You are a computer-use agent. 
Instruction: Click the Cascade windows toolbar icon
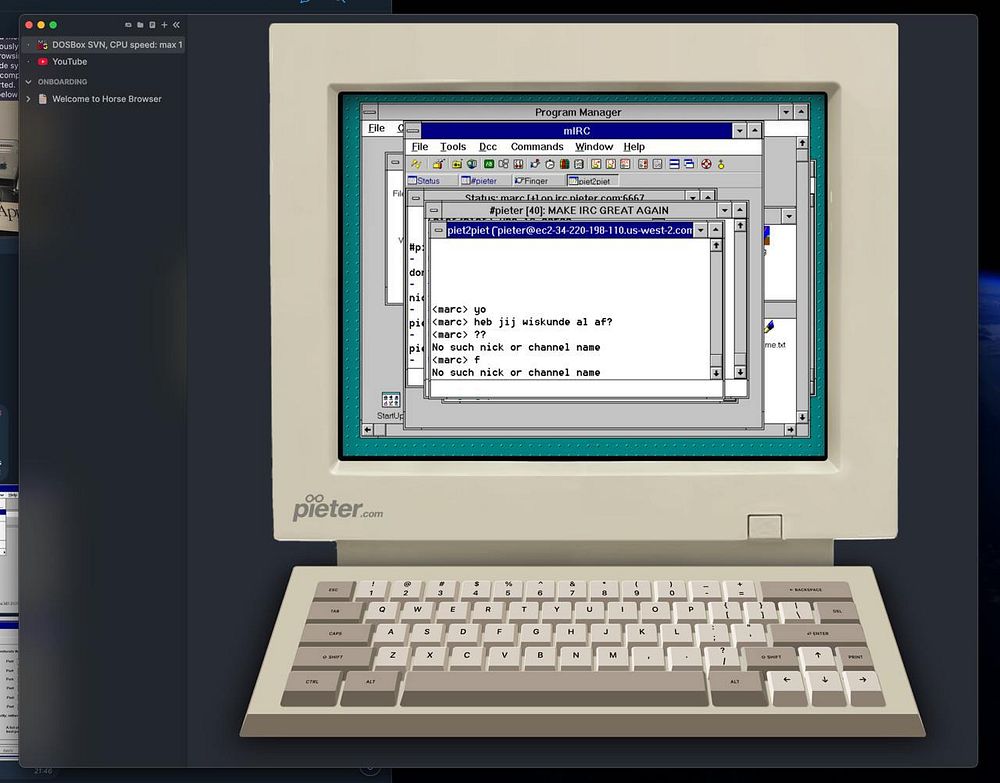click(x=689, y=164)
